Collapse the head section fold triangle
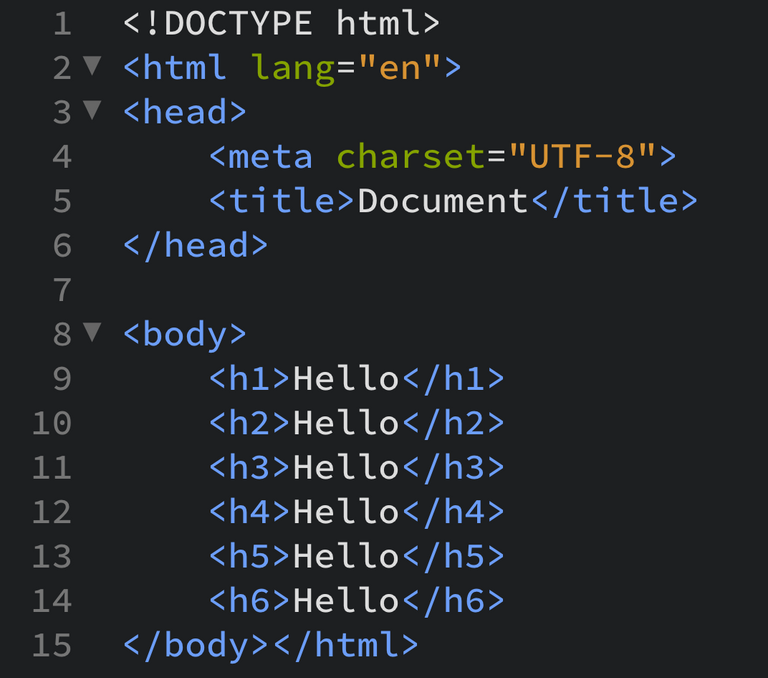768x678 pixels. [92, 110]
